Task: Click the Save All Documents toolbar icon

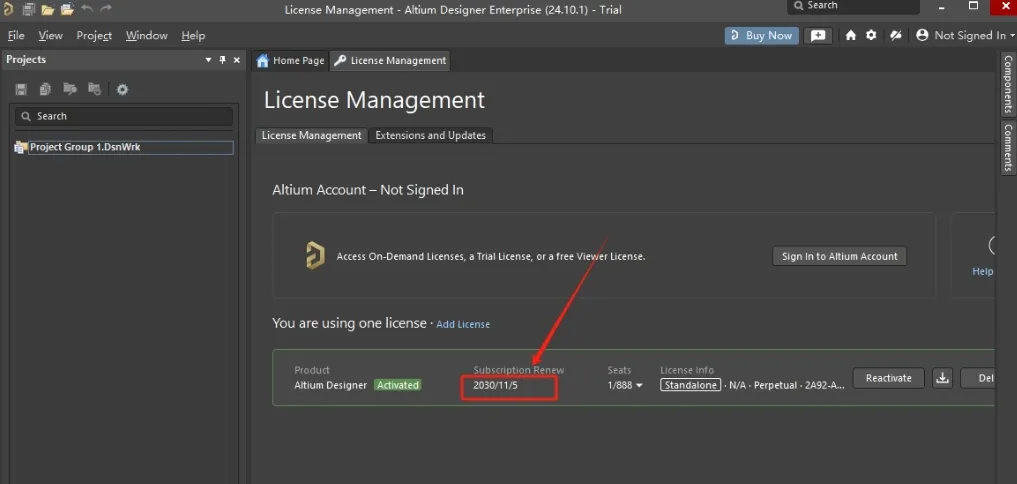Action: pyautogui.click(x=29, y=9)
